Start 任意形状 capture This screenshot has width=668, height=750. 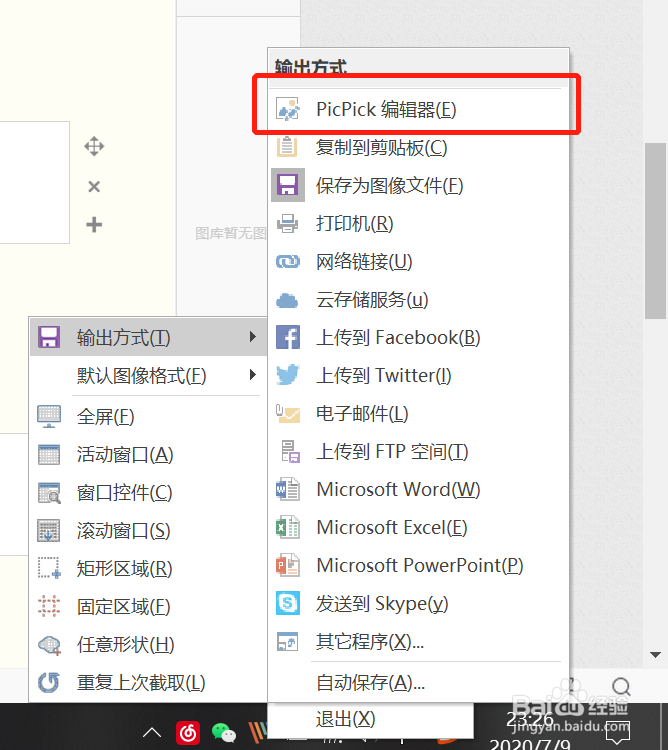[148, 645]
